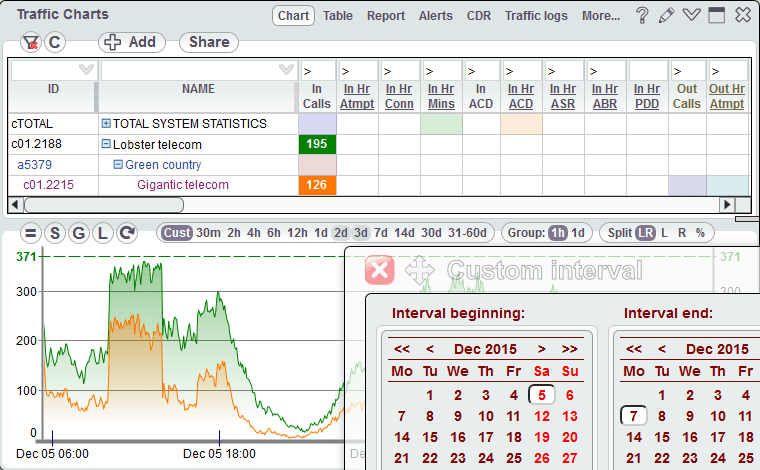The image size is (760, 470).
Task: Toggle the 1h grouping option
Action: pyautogui.click(x=557, y=233)
